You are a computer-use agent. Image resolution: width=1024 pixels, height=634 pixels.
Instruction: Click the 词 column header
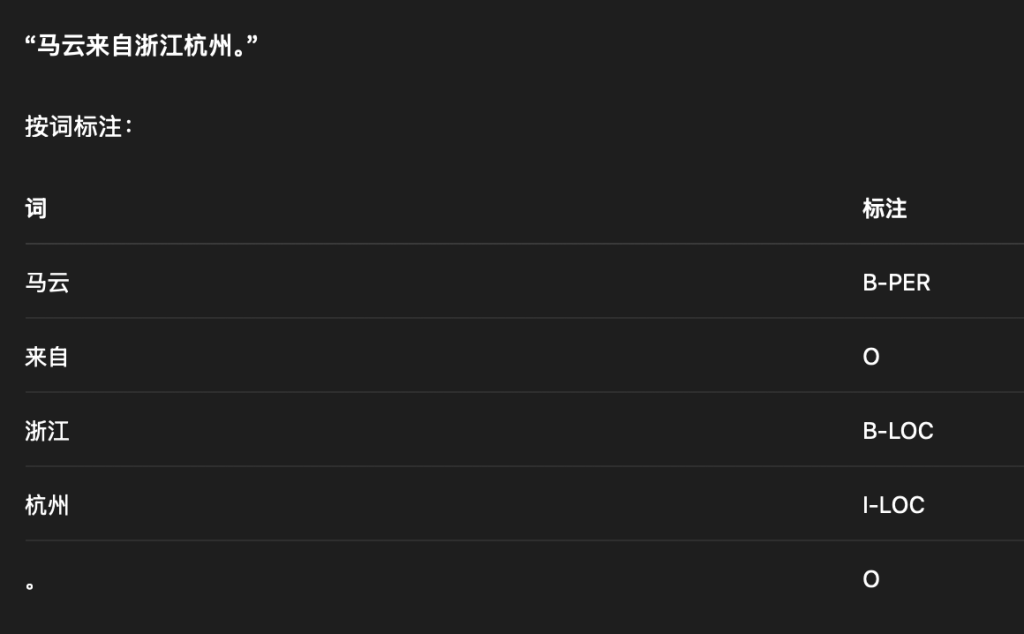pyautogui.click(x=36, y=208)
